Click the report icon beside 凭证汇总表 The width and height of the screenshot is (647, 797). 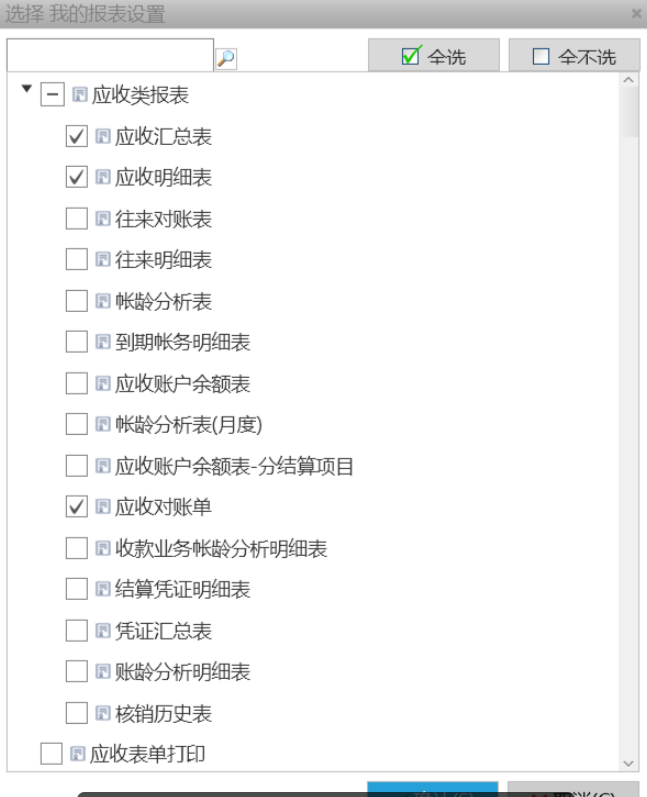pyautogui.click(x=102, y=631)
